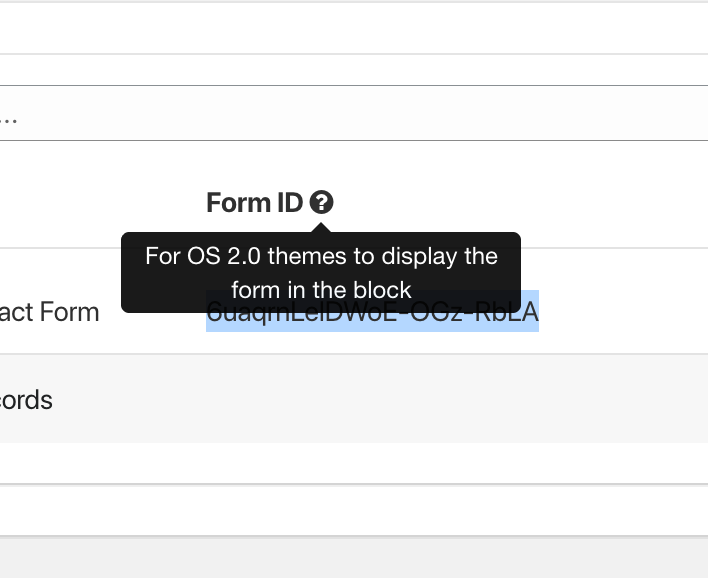Click the blank area left of Form ID header
This screenshot has width=708, height=578.
click(100, 203)
